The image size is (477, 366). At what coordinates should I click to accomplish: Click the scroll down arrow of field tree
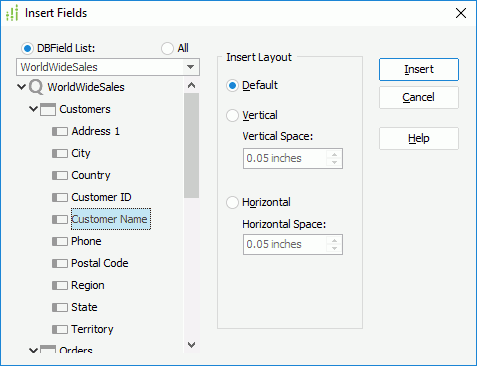coord(191,345)
